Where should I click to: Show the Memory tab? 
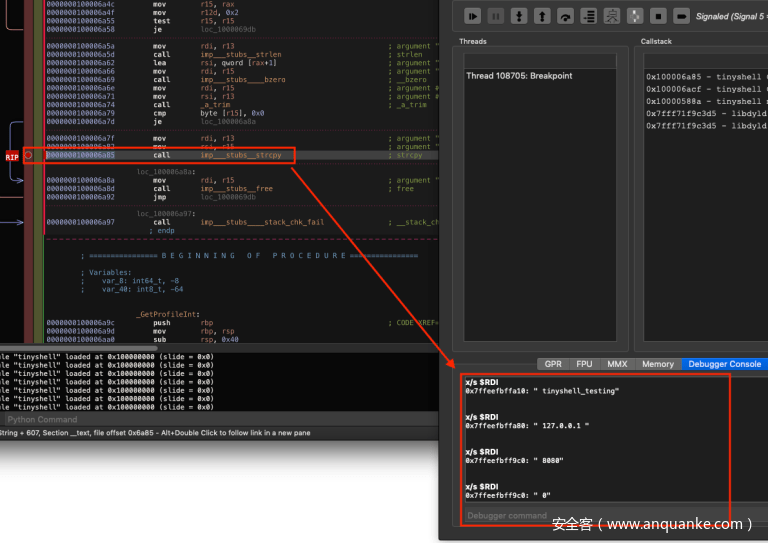pyautogui.click(x=657, y=364)
